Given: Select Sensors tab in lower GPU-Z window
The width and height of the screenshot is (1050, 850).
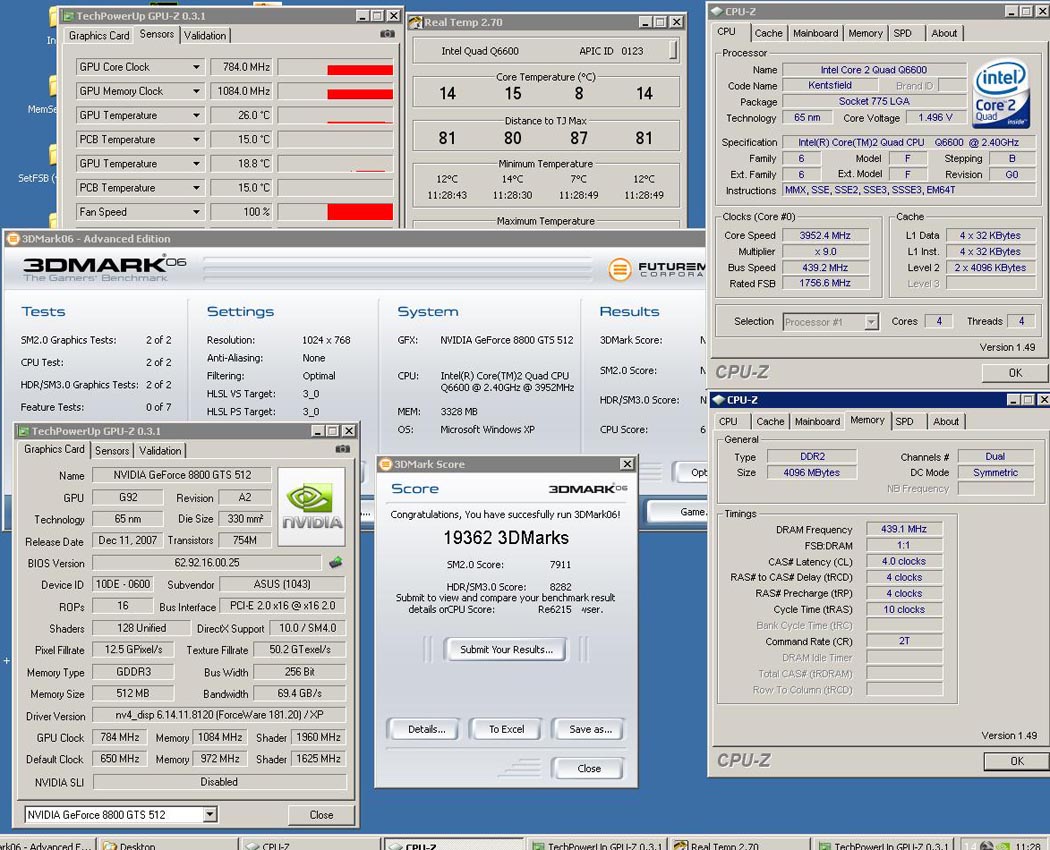Looking at the screenshot, I should pos(112,451).
